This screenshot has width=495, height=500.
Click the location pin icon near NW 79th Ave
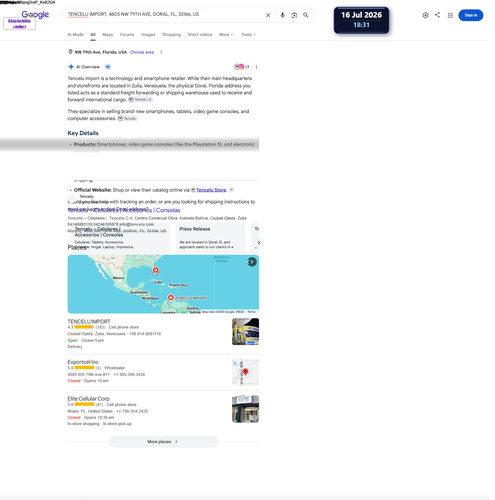(70, 52)
